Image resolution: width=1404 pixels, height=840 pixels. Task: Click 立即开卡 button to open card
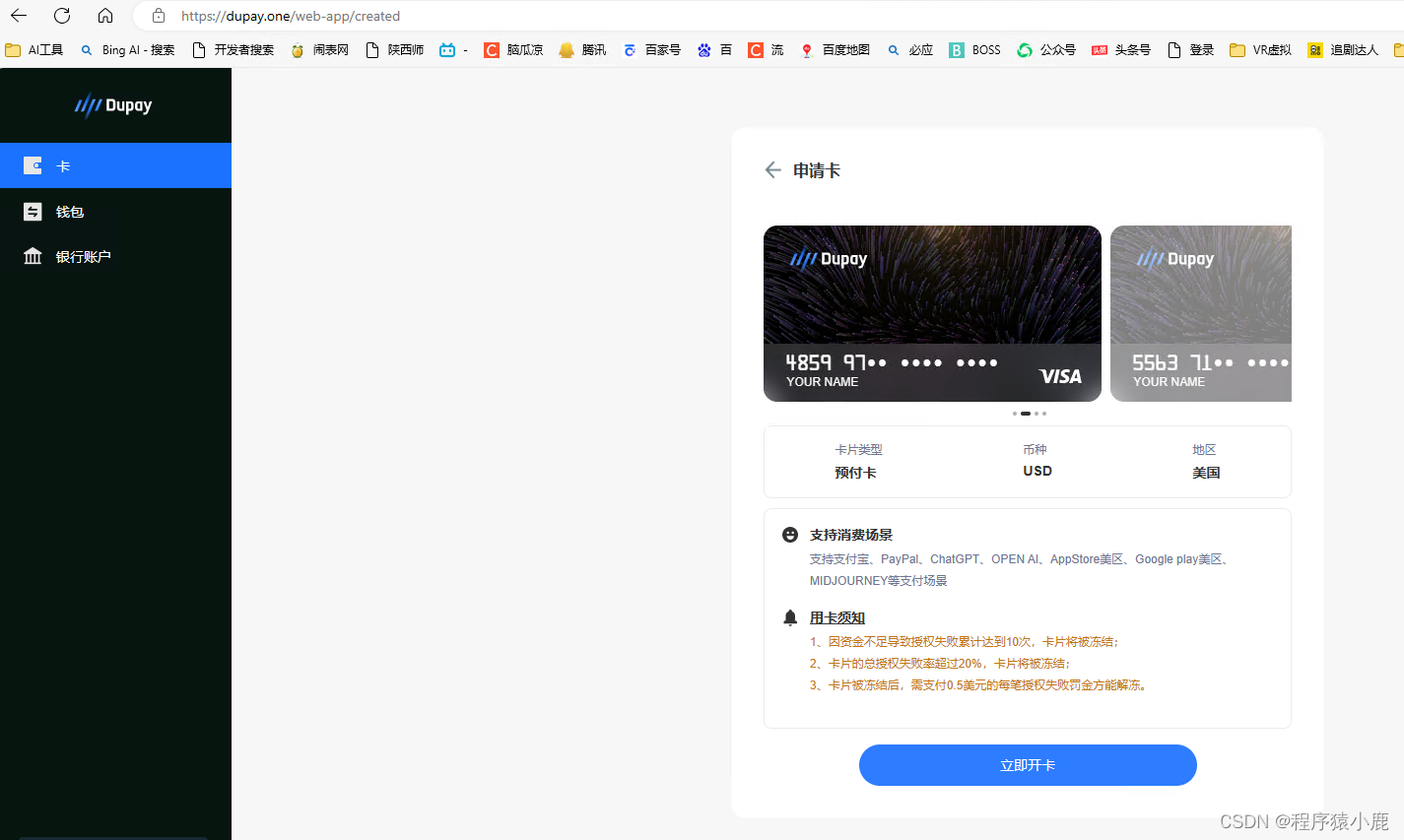[x=1028, y=765]
